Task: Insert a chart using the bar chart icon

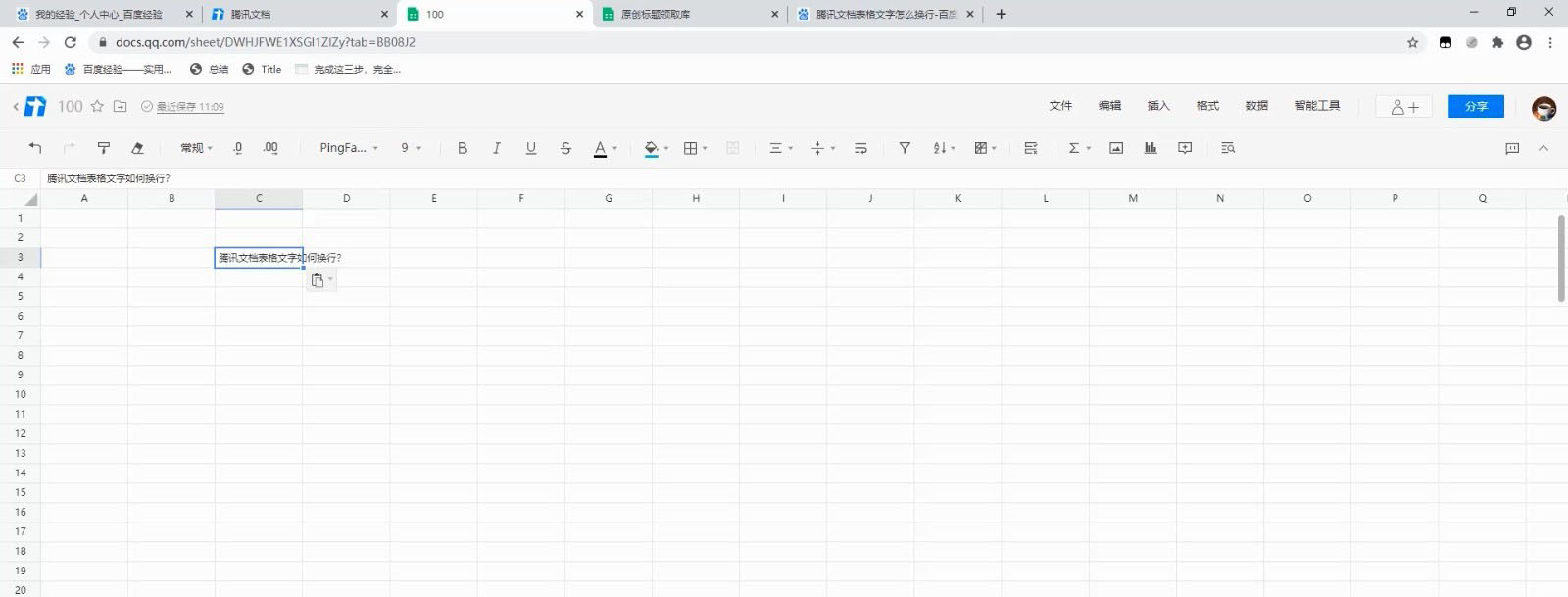Action: point(1151,148)
